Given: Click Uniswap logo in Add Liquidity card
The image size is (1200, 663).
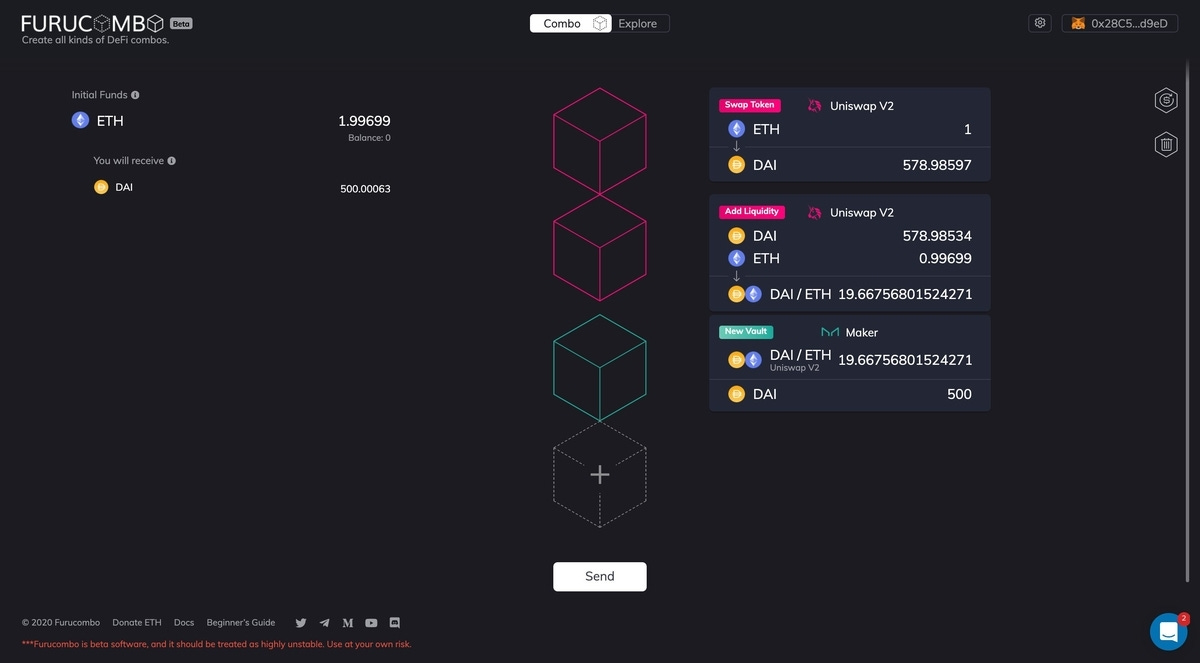Looking at the screenshot, I should click(815, 213).
